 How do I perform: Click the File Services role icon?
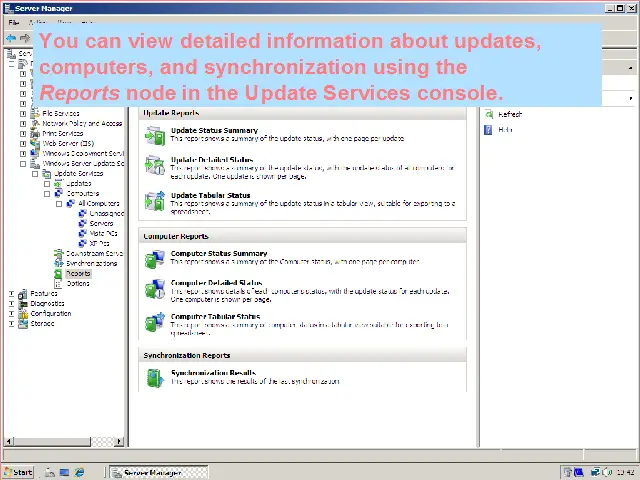click(x=35, y=113)
